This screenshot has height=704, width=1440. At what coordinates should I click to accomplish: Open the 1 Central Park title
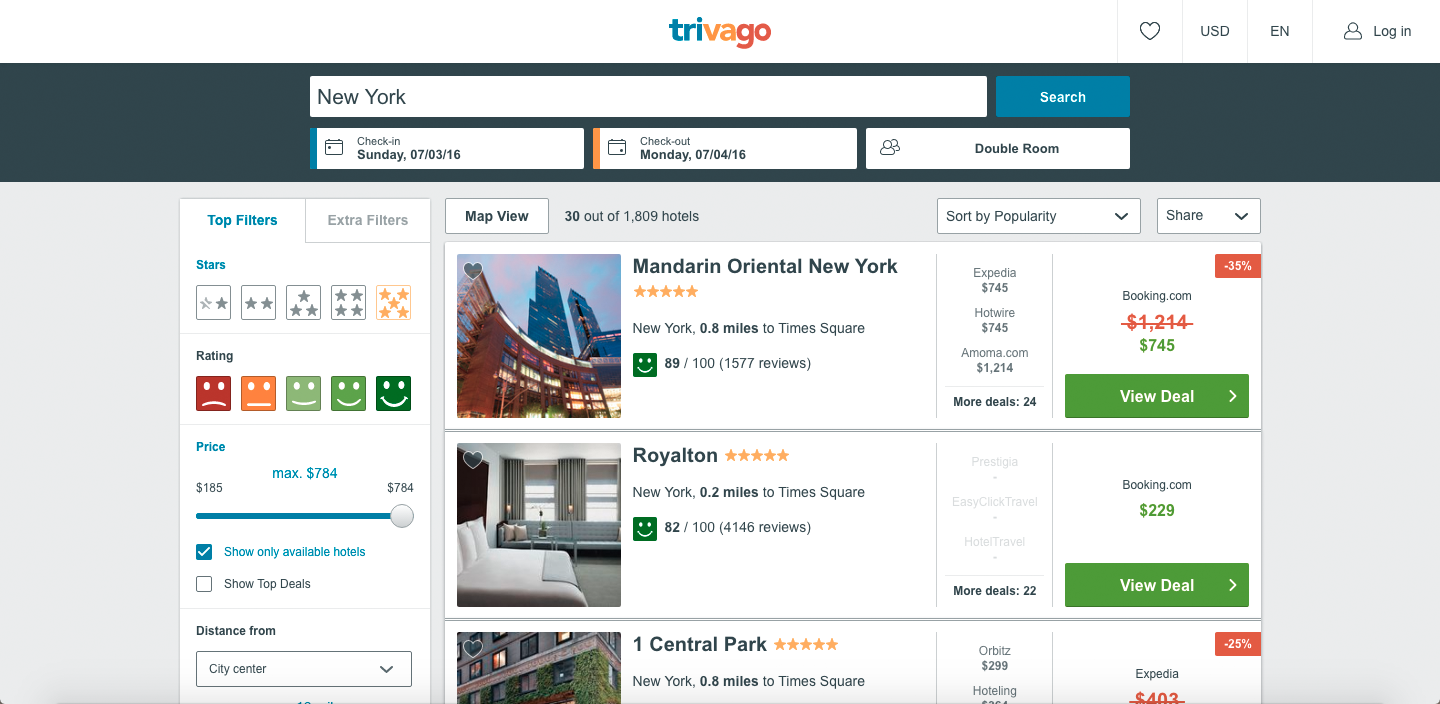(700, 644)
